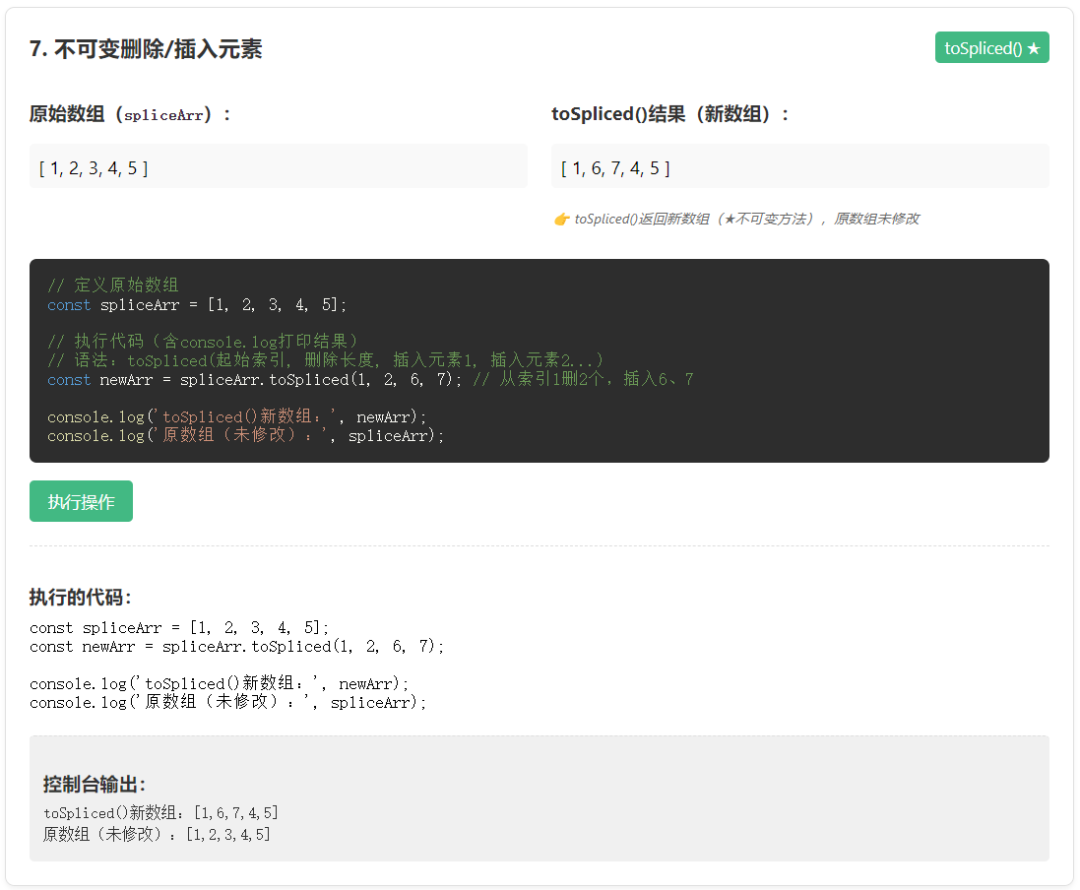Click the 执行操作 button
This screenshot has height=890, width=1080.
coord(81,501)
